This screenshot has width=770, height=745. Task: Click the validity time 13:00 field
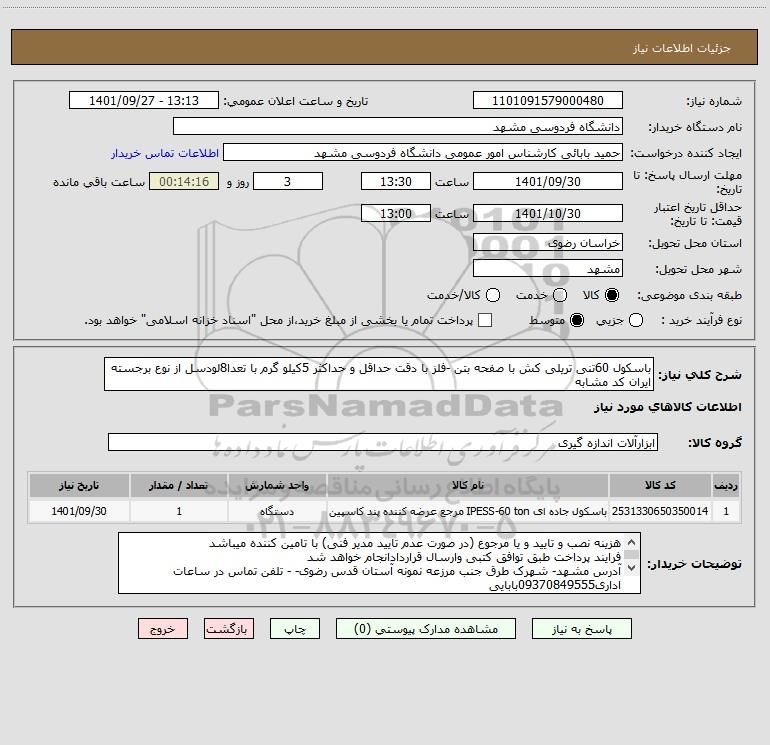396,213
